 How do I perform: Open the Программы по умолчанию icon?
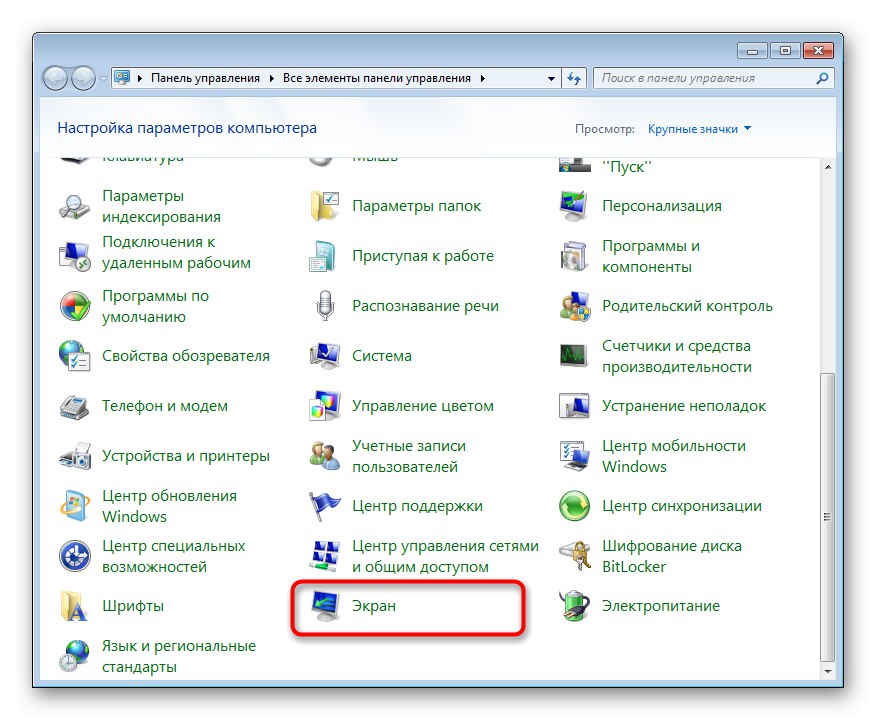pyautogui.click(x=74, y=306)
